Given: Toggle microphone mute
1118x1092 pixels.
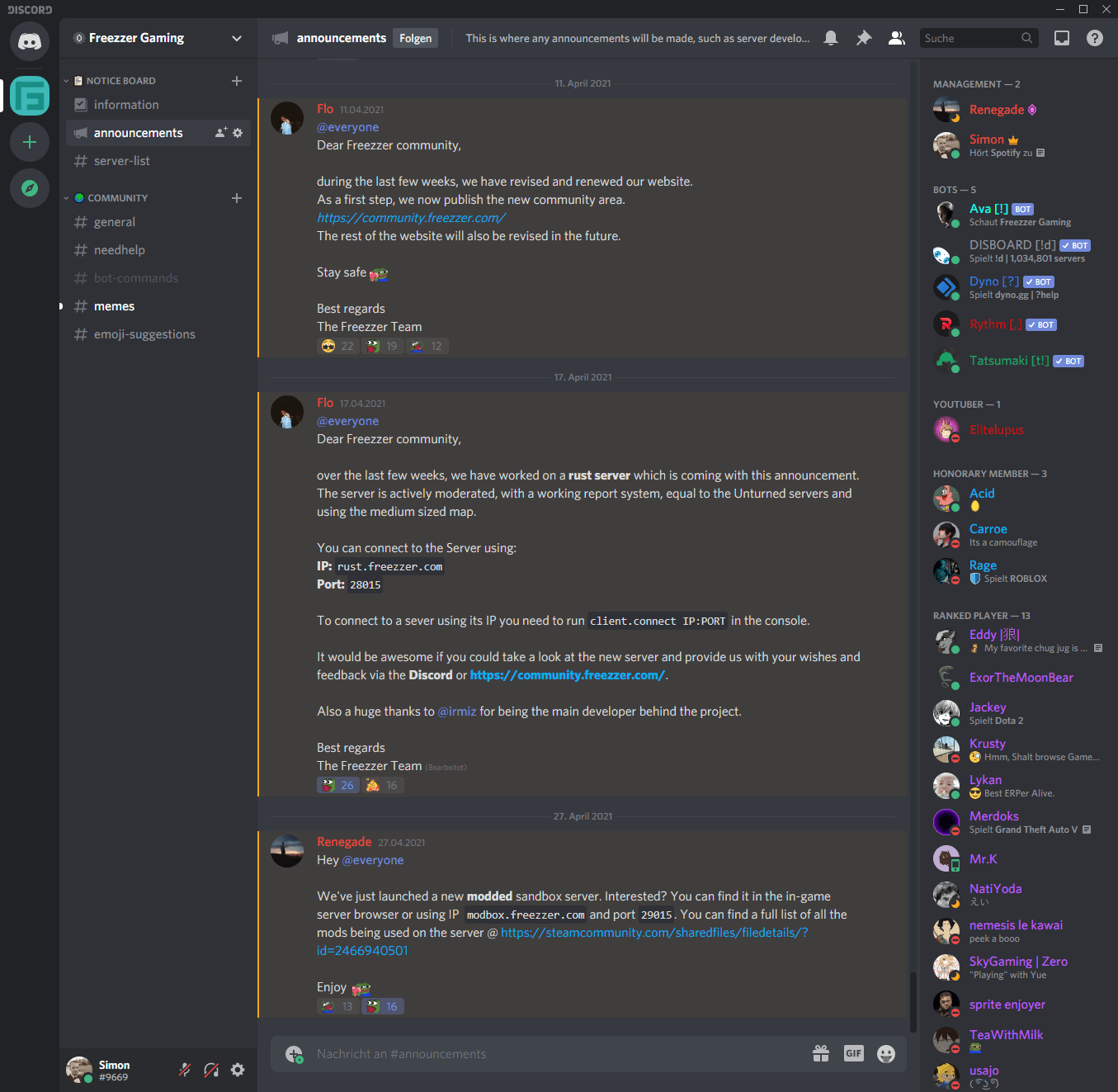Looking at the screenshot, I should pos(185,1070).
